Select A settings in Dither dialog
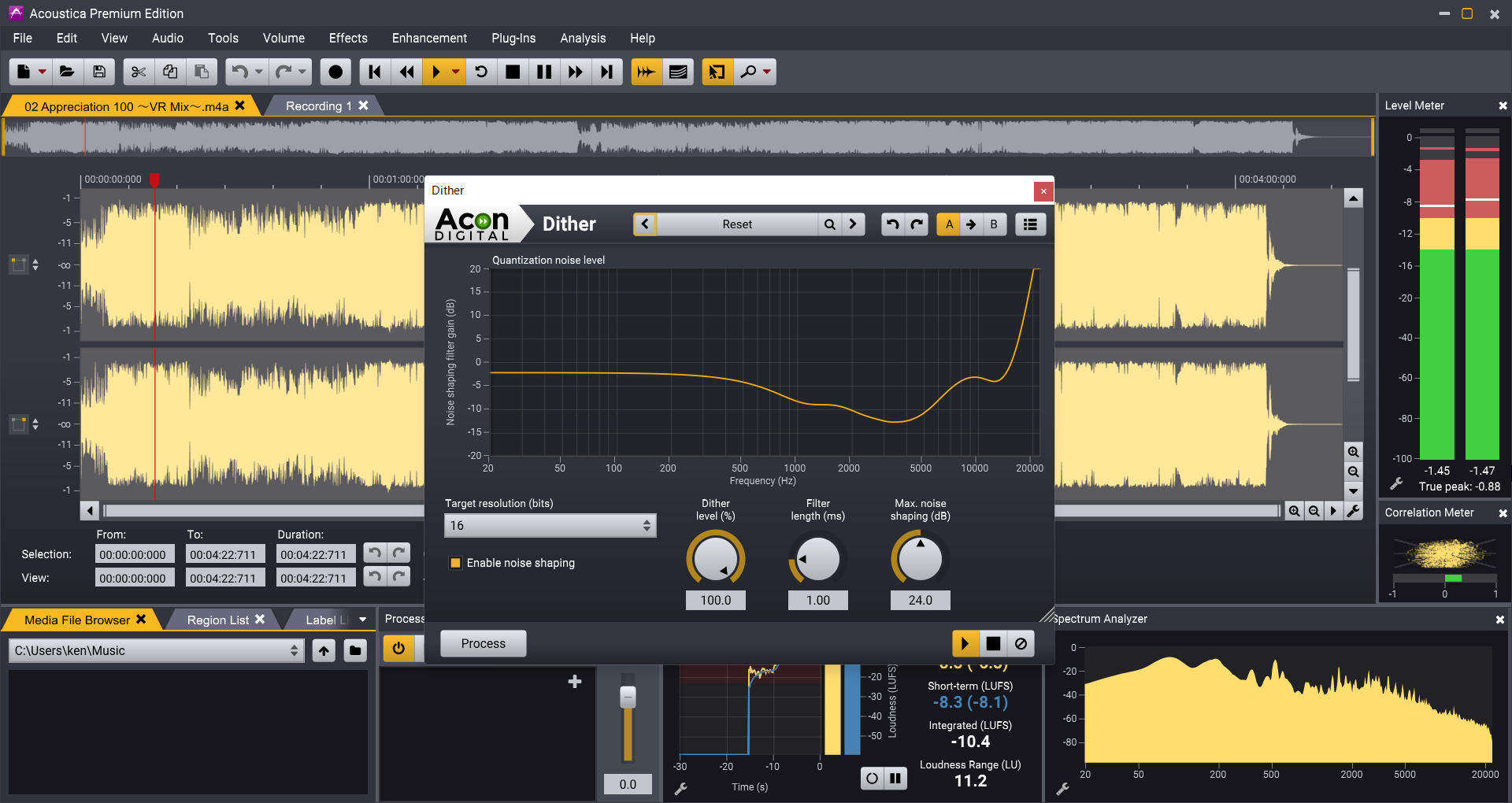 (x=949, y=224)
